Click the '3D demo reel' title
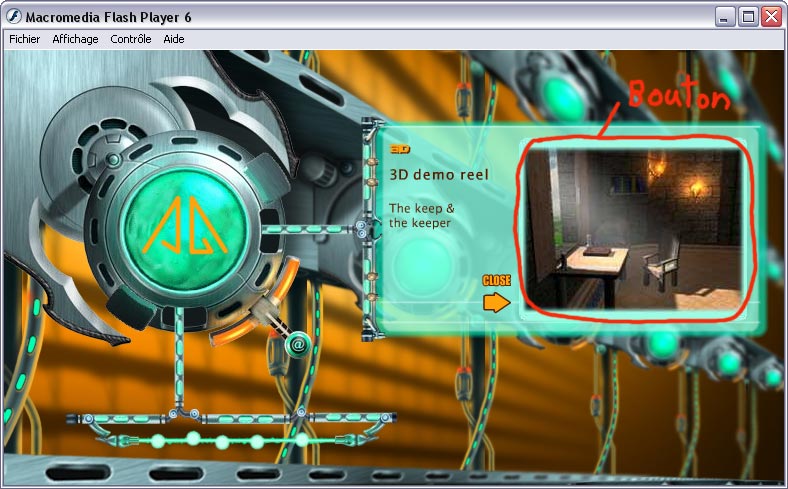The image size is (788, 489). click(x=439, y=174)
